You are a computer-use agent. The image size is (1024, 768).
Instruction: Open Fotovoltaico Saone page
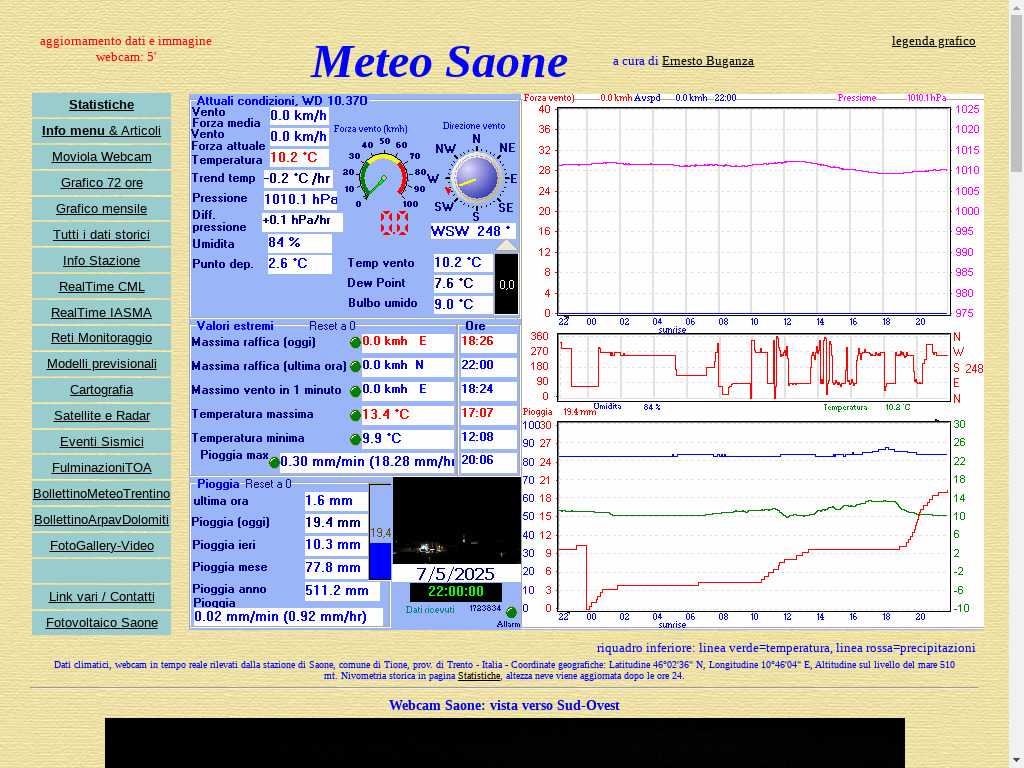click(x=101, y=623)
